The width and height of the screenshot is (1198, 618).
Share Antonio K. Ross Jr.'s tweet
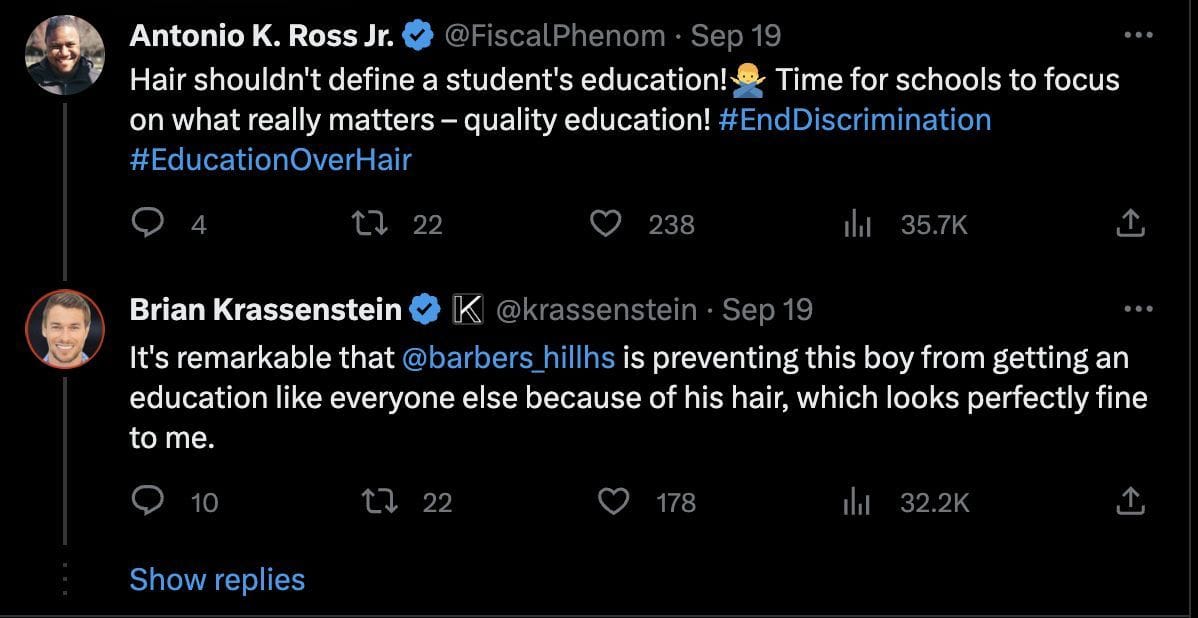[x=1129, y=224]
